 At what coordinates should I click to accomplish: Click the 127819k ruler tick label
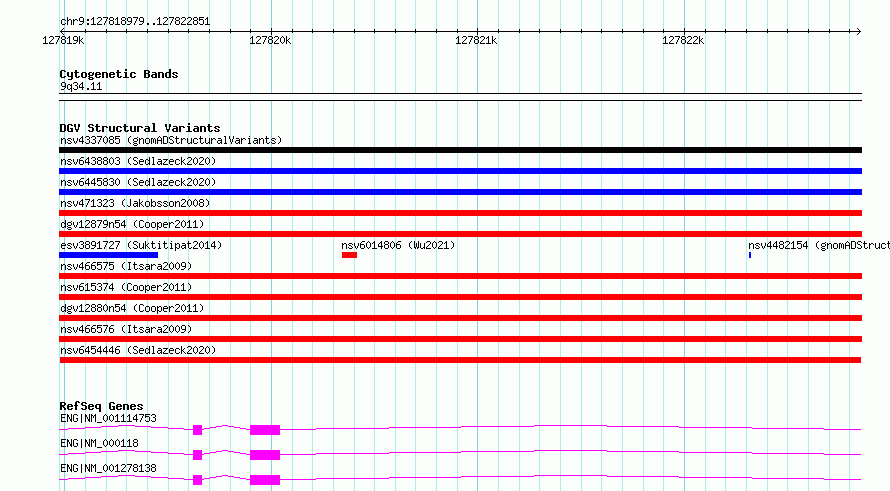(63, 40)
